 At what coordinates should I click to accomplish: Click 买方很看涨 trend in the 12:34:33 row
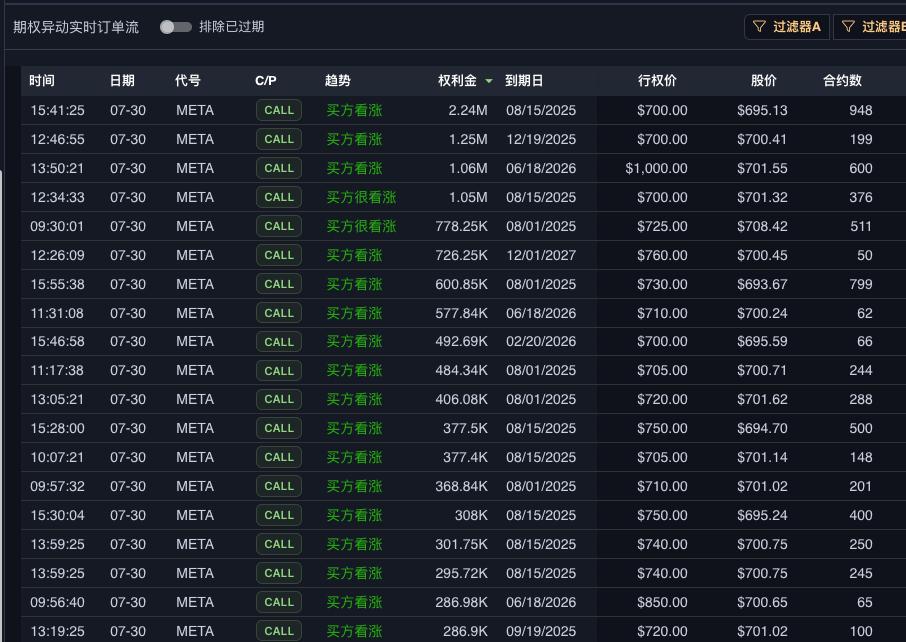[361, 197]
